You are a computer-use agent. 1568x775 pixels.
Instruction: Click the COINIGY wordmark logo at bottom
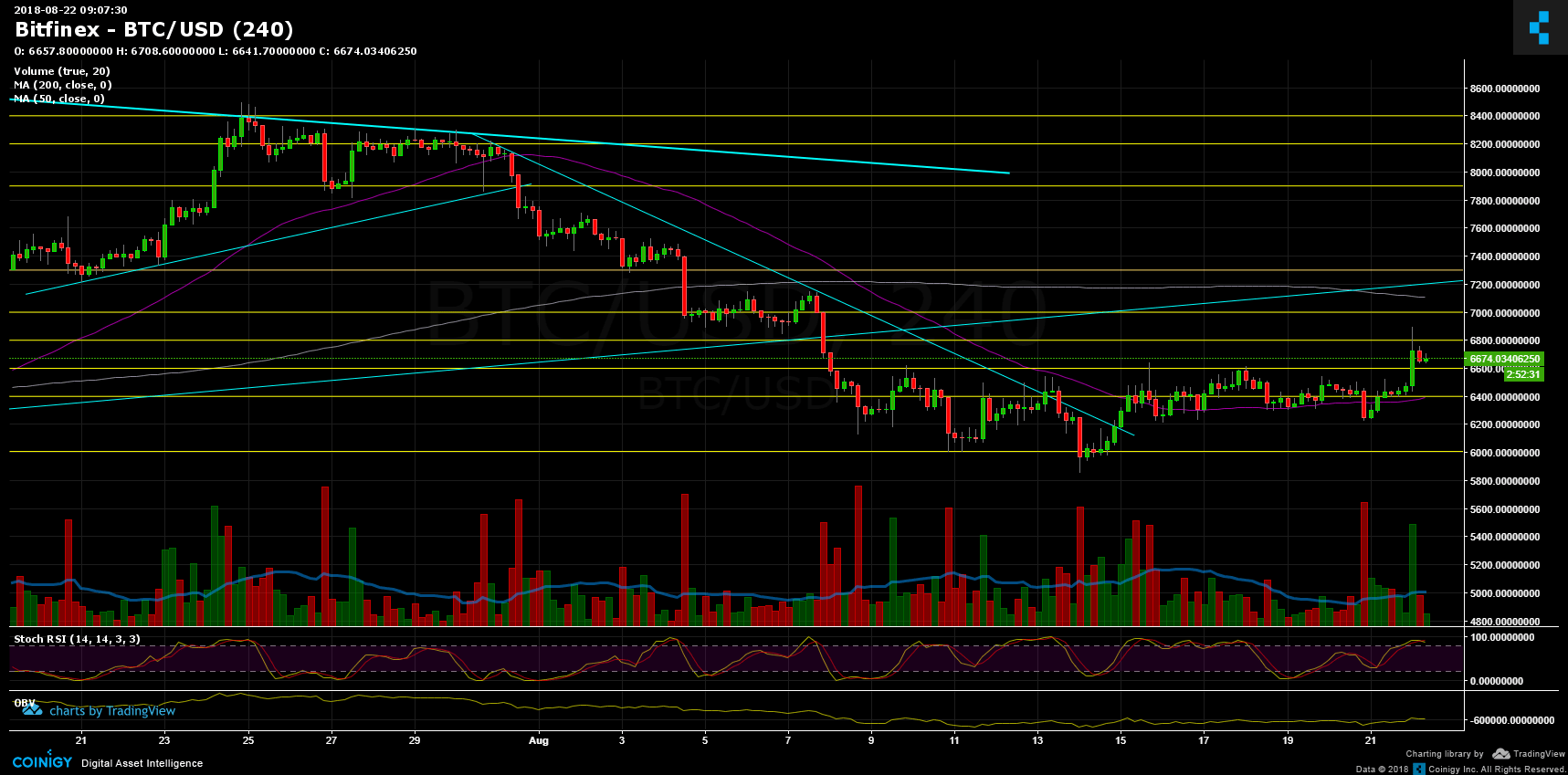click(42, 761)
